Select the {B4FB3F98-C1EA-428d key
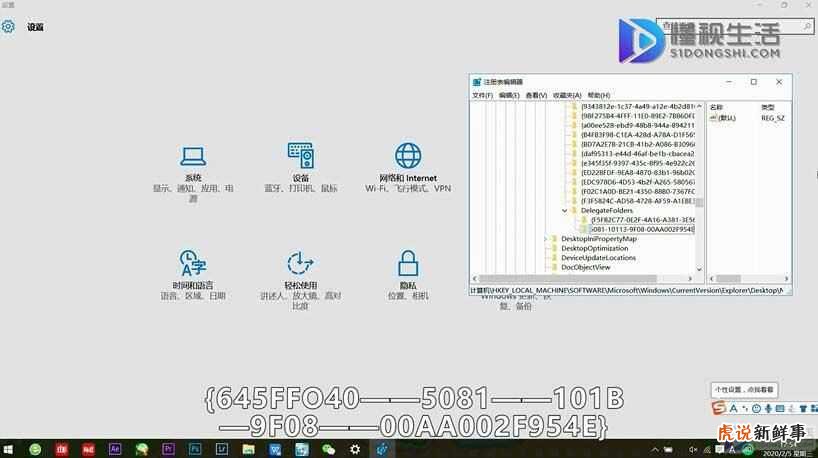 tap(637, 135)
